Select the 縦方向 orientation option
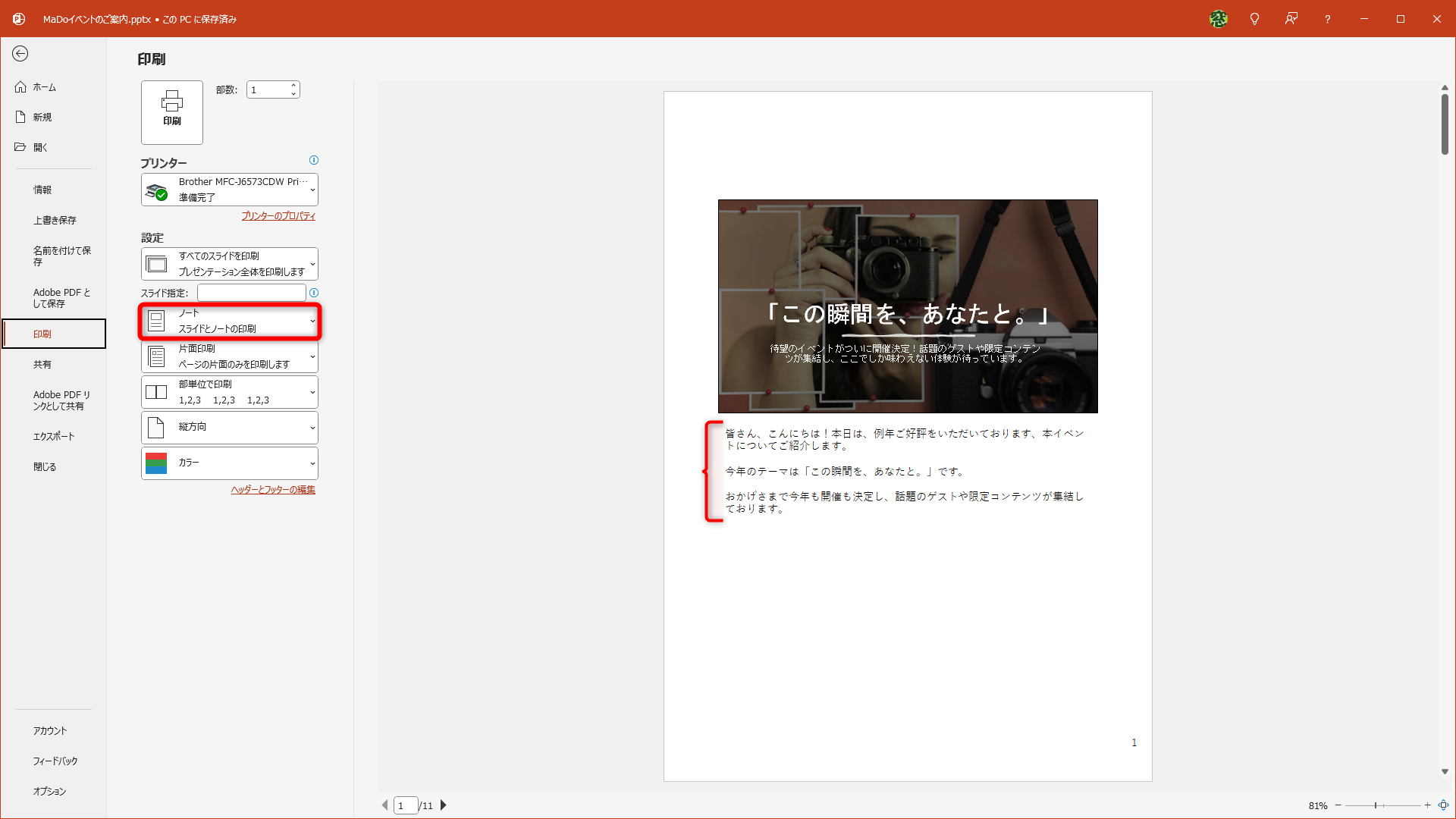The height and width of the screenshot is (819, 1456). [x=229, y=427]
